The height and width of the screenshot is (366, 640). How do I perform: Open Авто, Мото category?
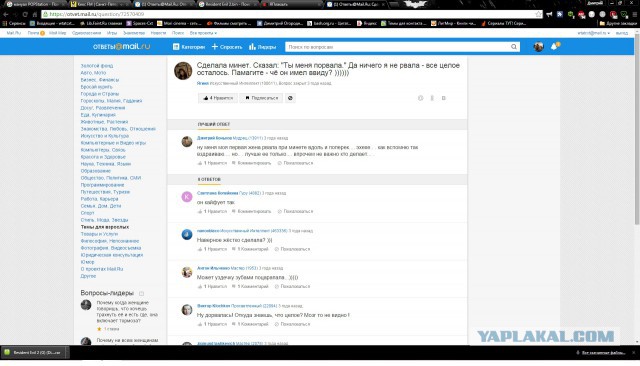click(93, 73)
